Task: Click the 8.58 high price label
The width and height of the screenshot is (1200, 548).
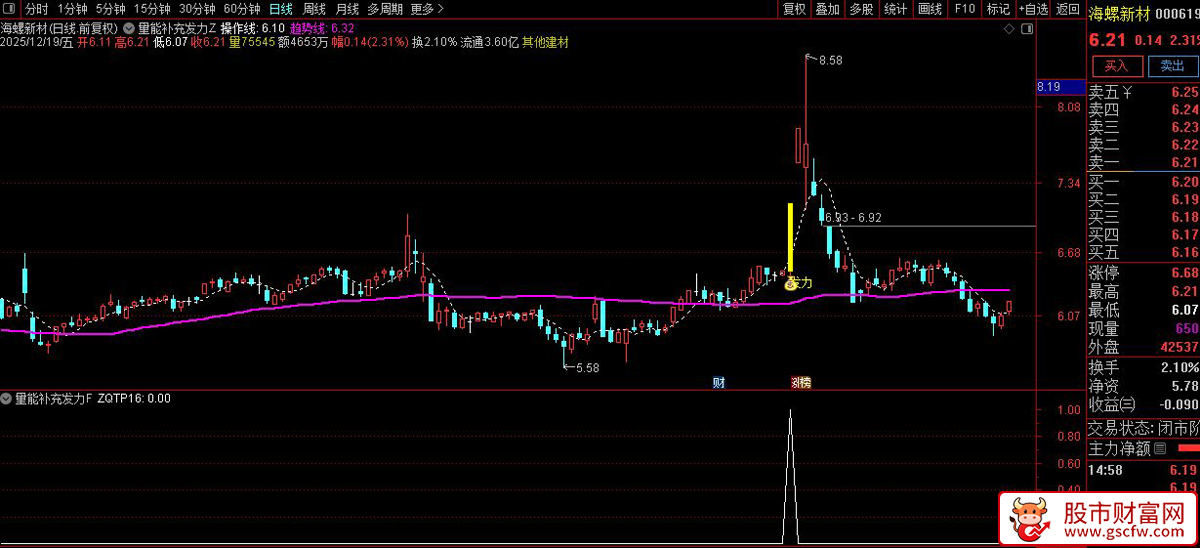Action: point(830,61)
